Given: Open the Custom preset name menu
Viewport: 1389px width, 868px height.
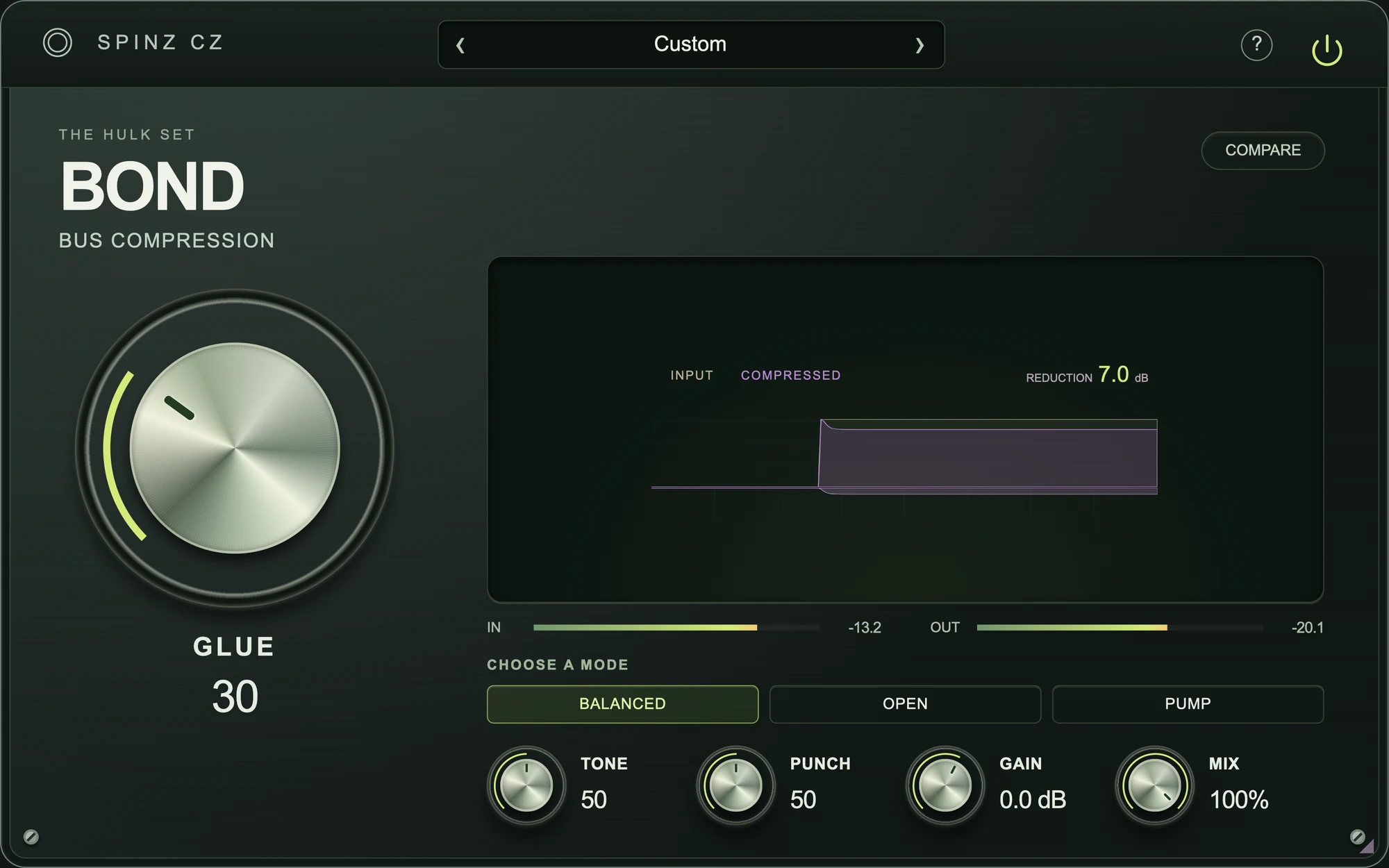Looking at the screenshot, I should [x=690, y=44].
